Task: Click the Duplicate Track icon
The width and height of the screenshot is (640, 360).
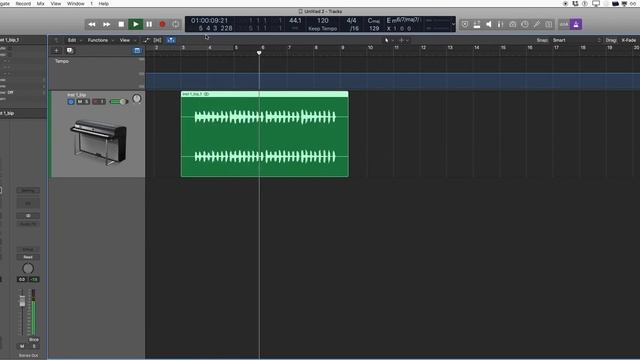Action: coord(70,51)
